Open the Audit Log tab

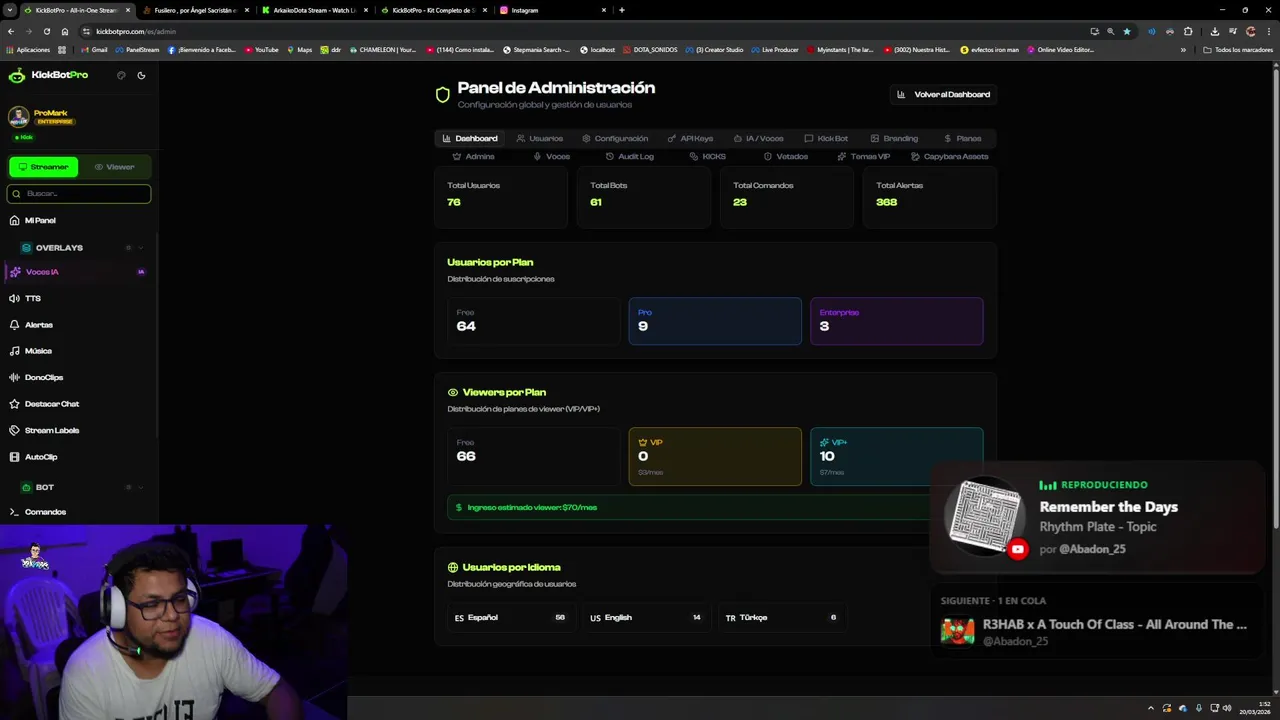point(629,156)
